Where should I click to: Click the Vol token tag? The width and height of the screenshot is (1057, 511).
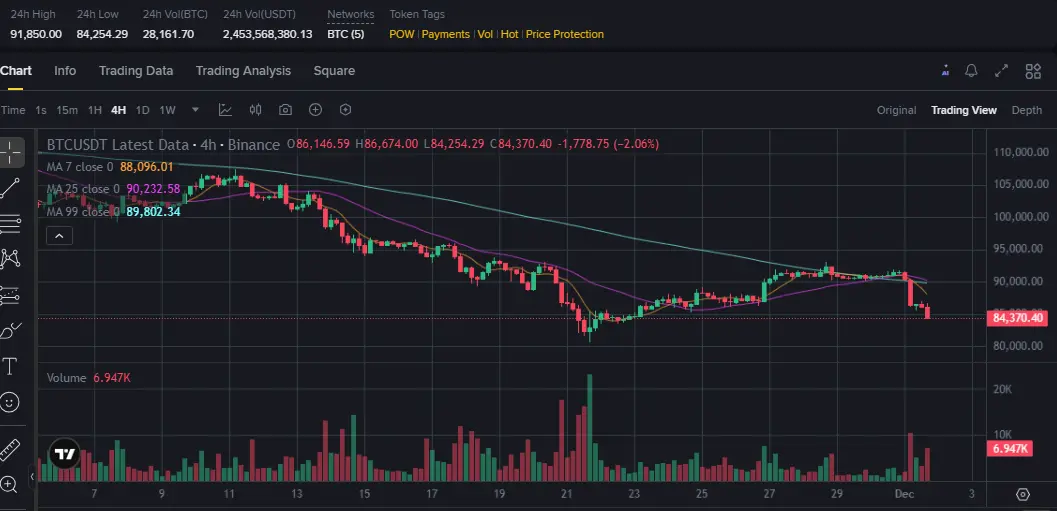[485, 34]
